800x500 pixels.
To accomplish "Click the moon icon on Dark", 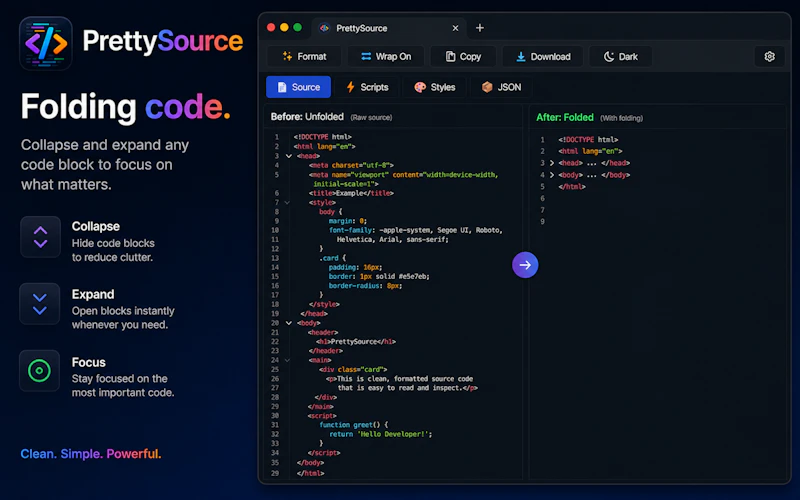I will (x=609, y=56).
